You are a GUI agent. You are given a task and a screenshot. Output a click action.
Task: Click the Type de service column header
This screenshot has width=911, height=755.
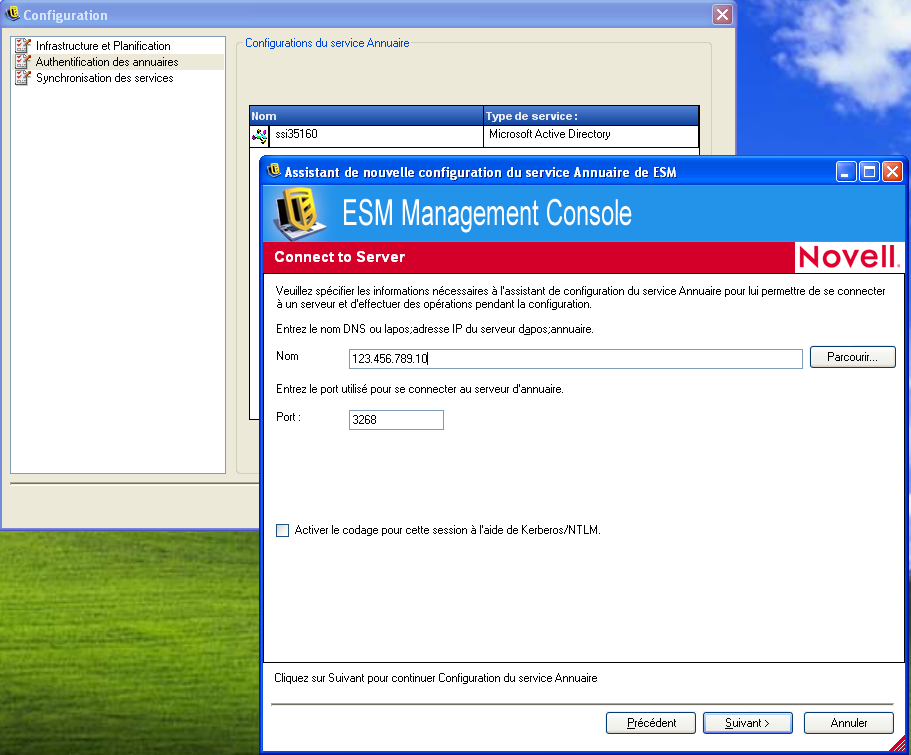coord(591,116)
